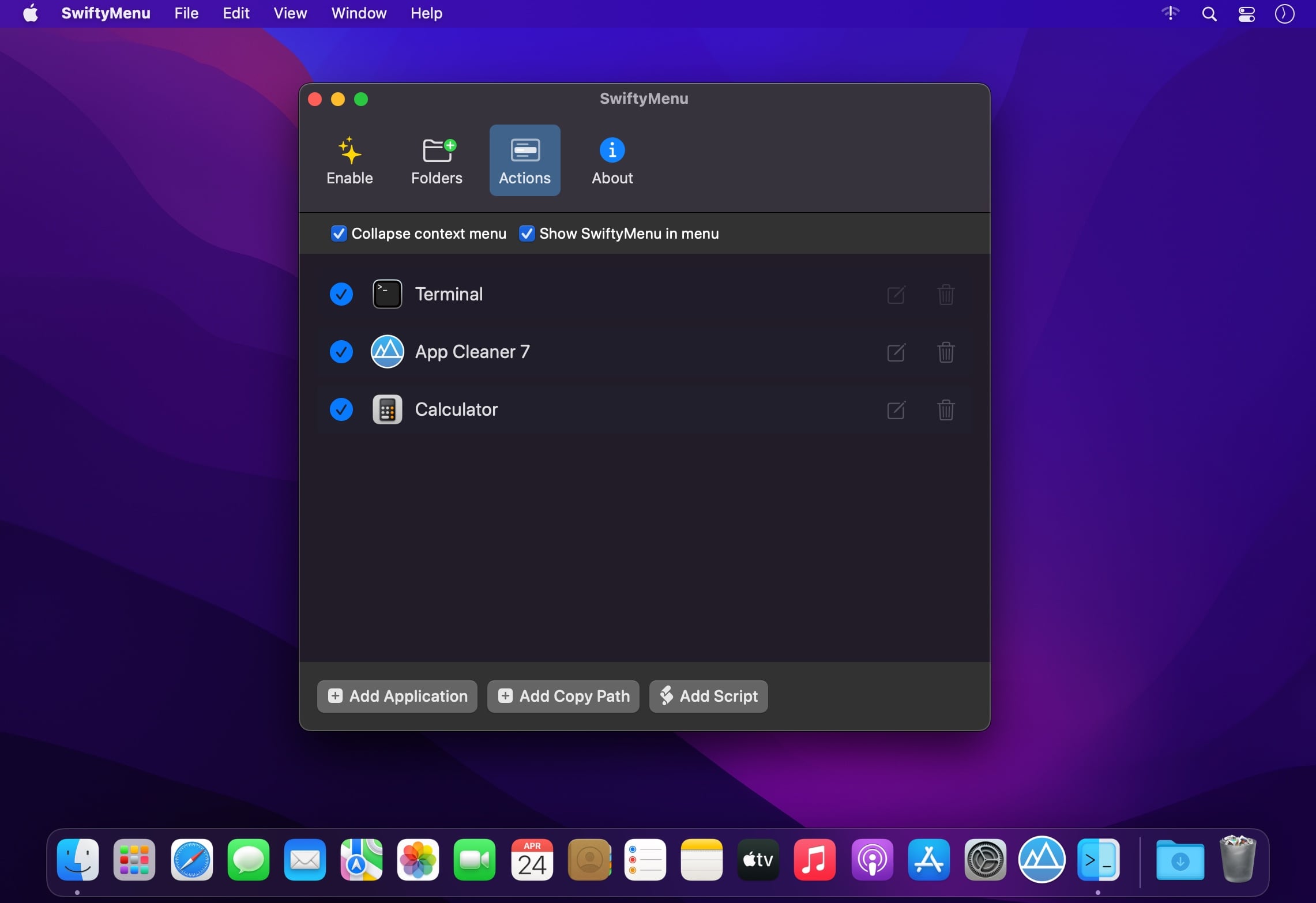Select the Calculator row text
Screen dimensions: 1316x903
[x=456, y=409]
